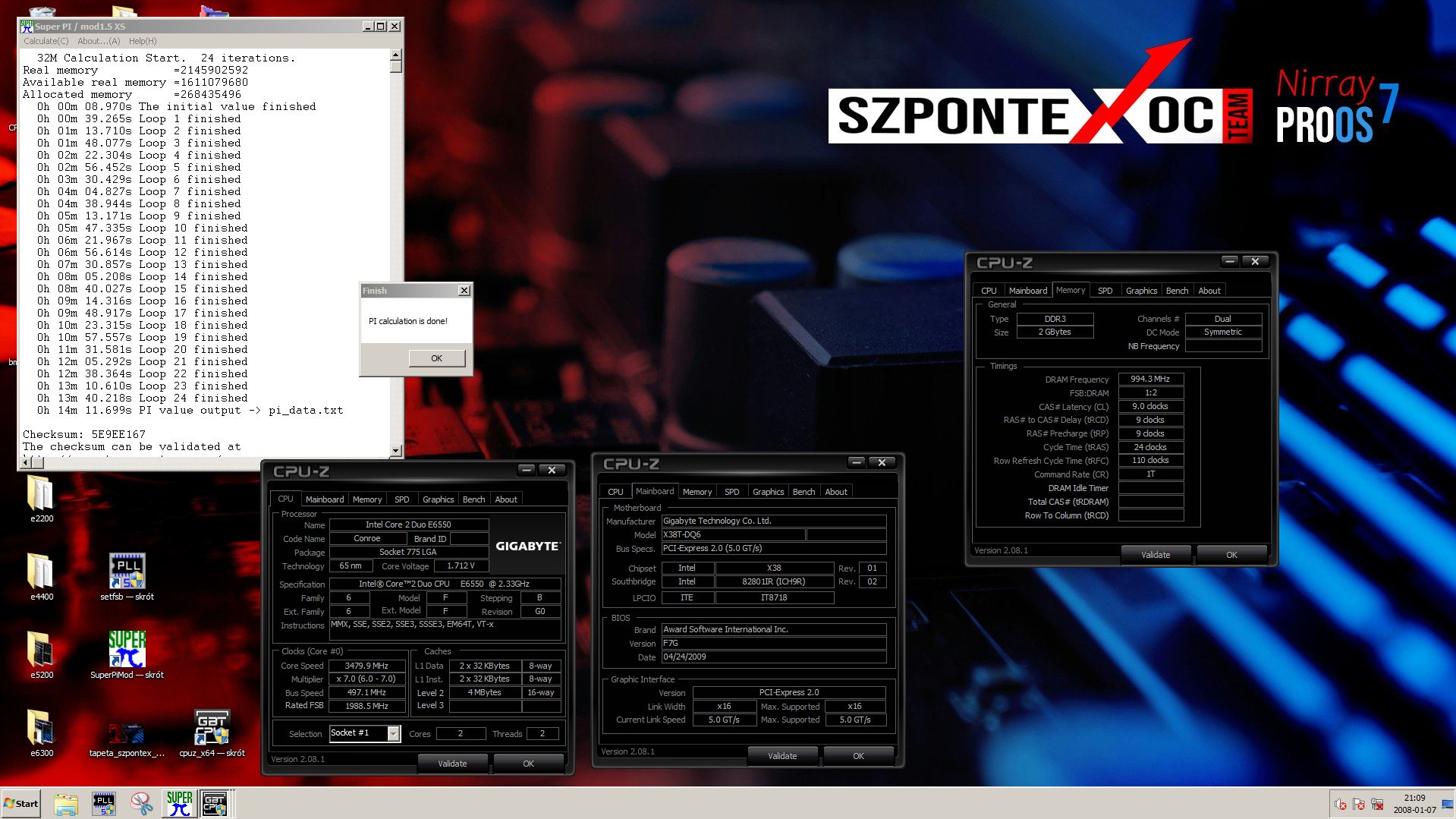This screenshot has width=1456, height=819.
Task: Select the CPU tab in Memory window
Action: click(989, 291)
